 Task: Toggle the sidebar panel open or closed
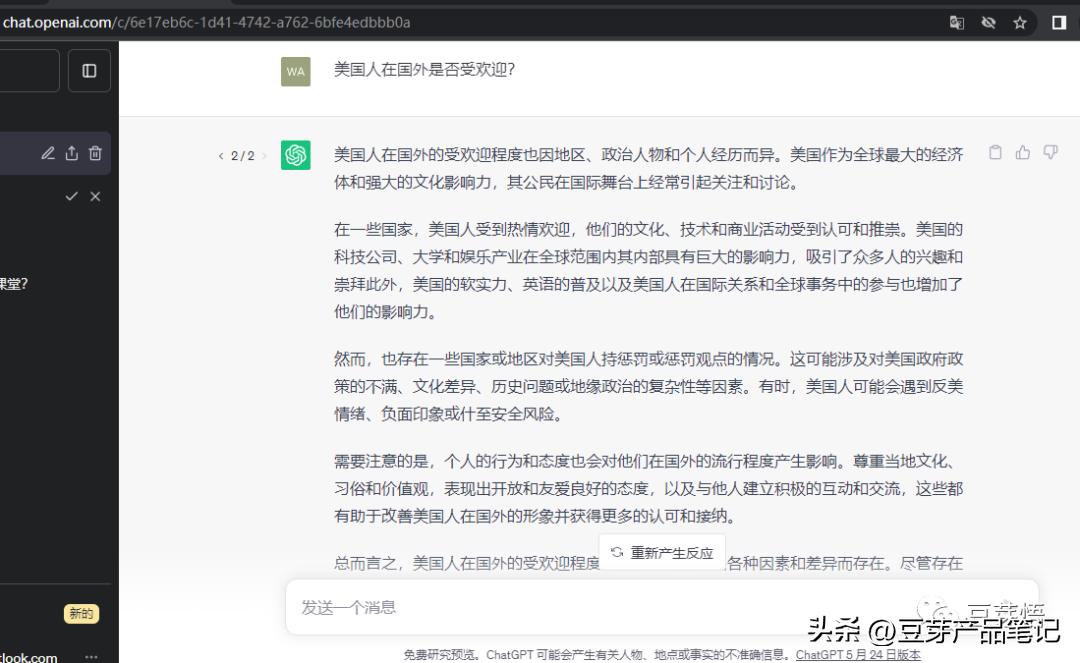(x=89, y=70)
